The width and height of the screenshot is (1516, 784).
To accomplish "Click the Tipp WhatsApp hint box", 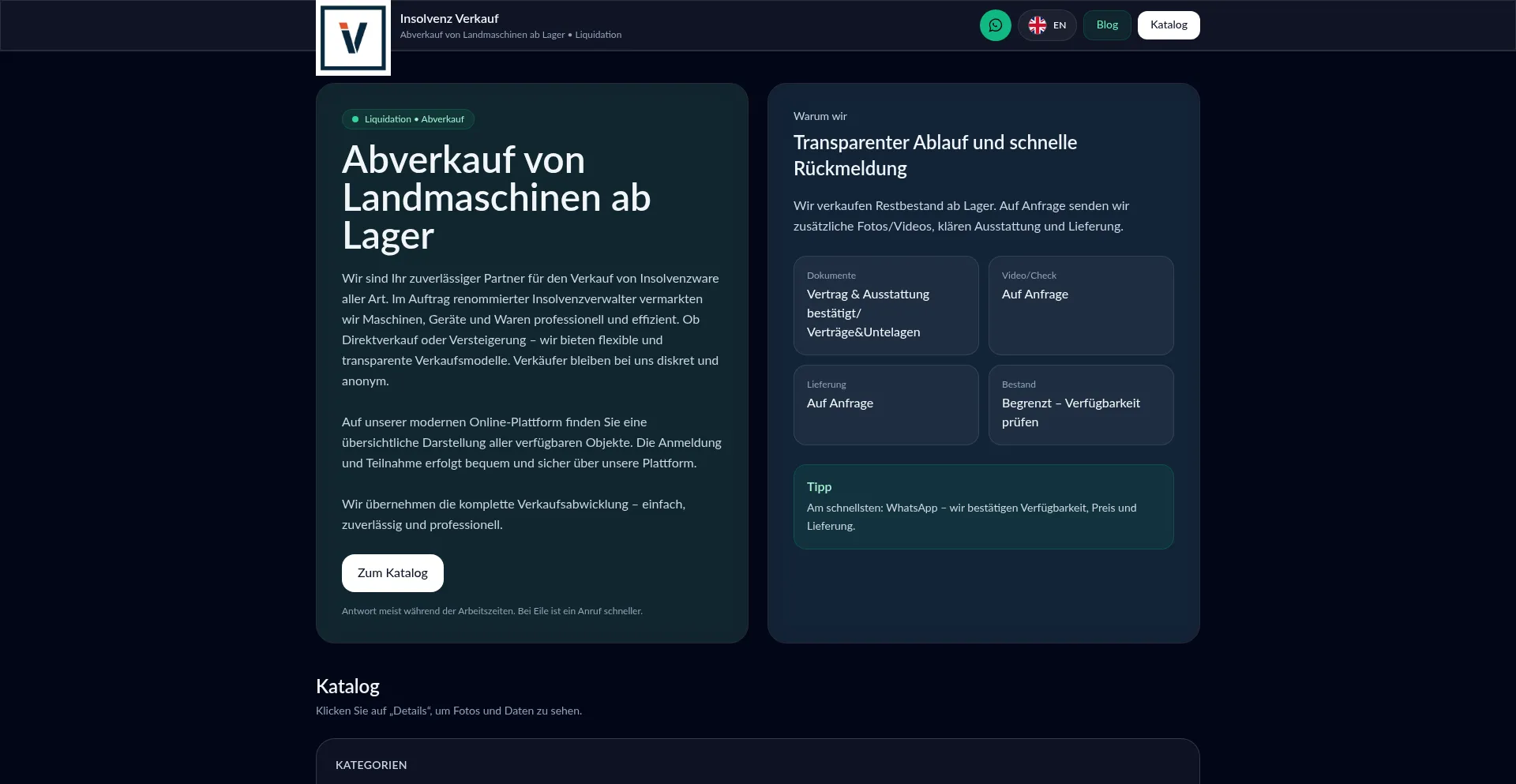I will click(x=984, y=507).
